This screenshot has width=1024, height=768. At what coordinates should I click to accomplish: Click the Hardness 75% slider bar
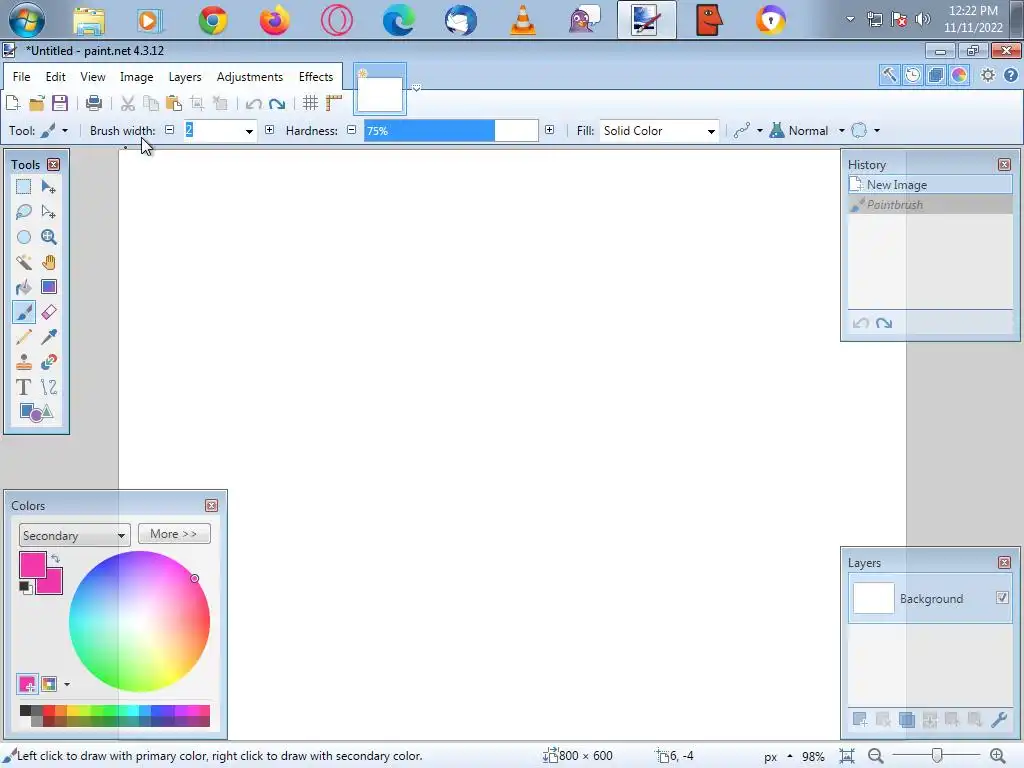(x=451, y=131)
